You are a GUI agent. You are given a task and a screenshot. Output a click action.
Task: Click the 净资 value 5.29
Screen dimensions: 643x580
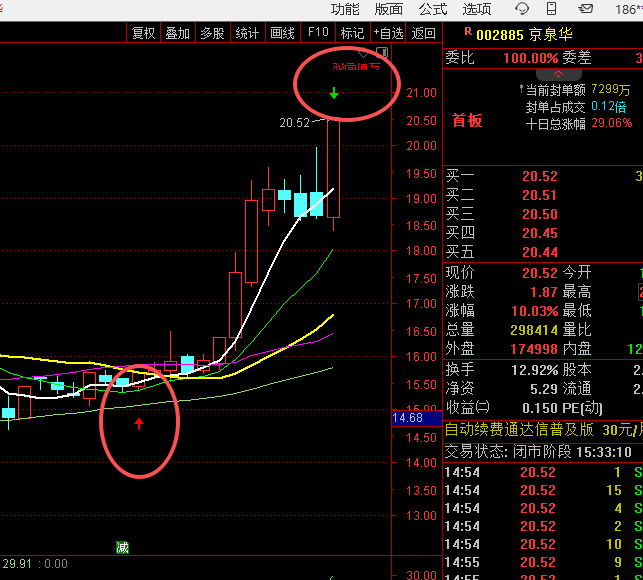(x=543, y=389)
